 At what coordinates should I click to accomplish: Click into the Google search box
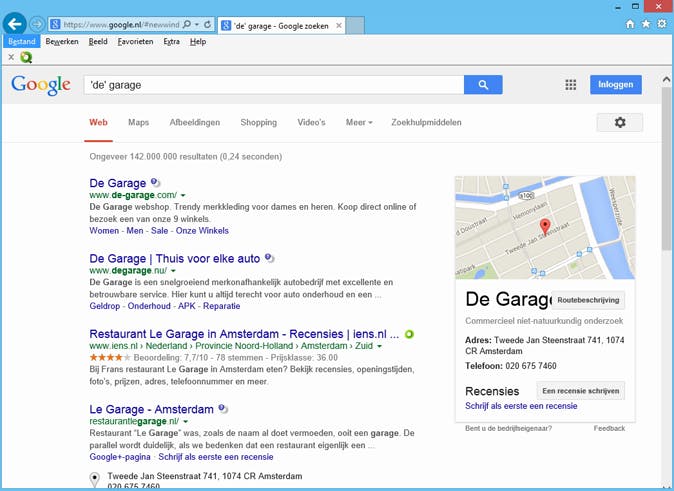pyautogui.click(x=274, y=85)
